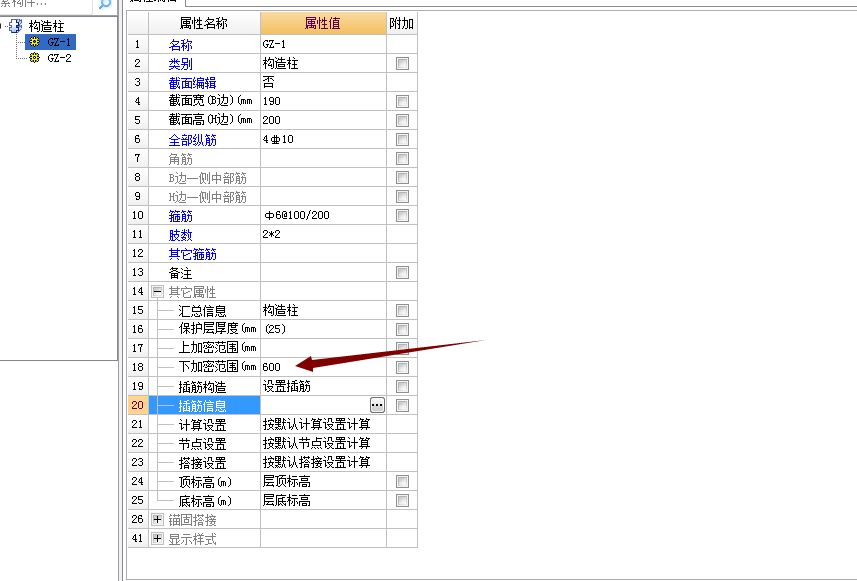
Task: Toggle the 下加密范围 additional checkbox
Action: click(x=402, y=367)
